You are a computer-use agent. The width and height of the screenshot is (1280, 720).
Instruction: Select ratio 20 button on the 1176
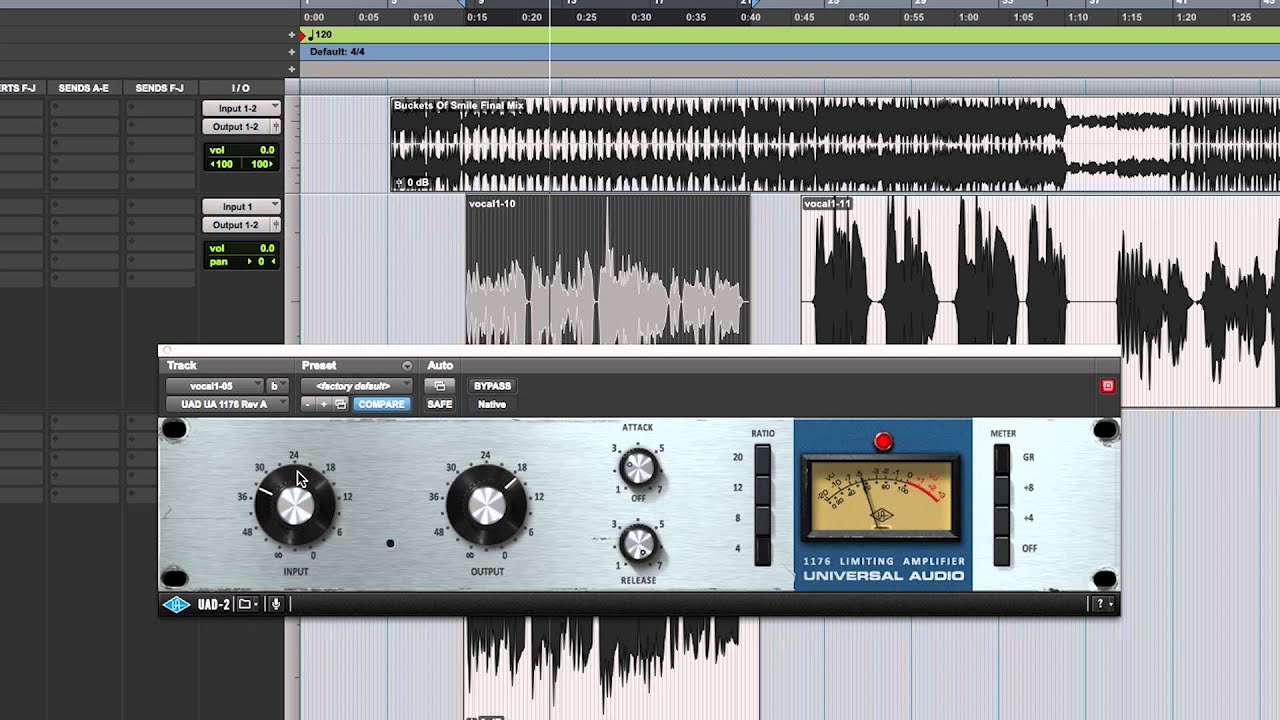763,458
